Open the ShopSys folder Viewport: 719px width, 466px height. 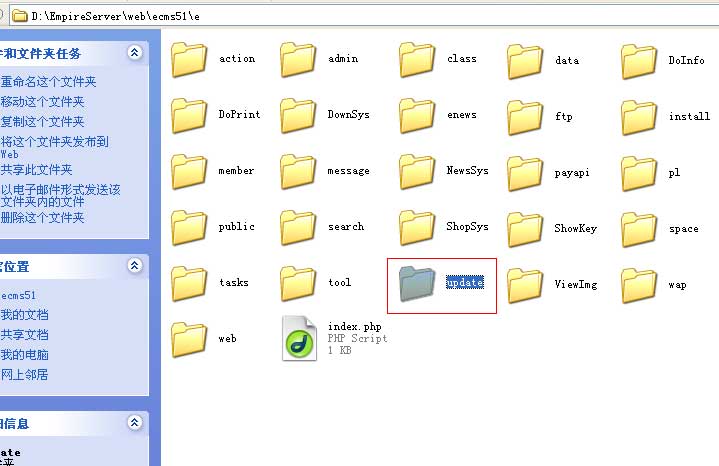418,228
